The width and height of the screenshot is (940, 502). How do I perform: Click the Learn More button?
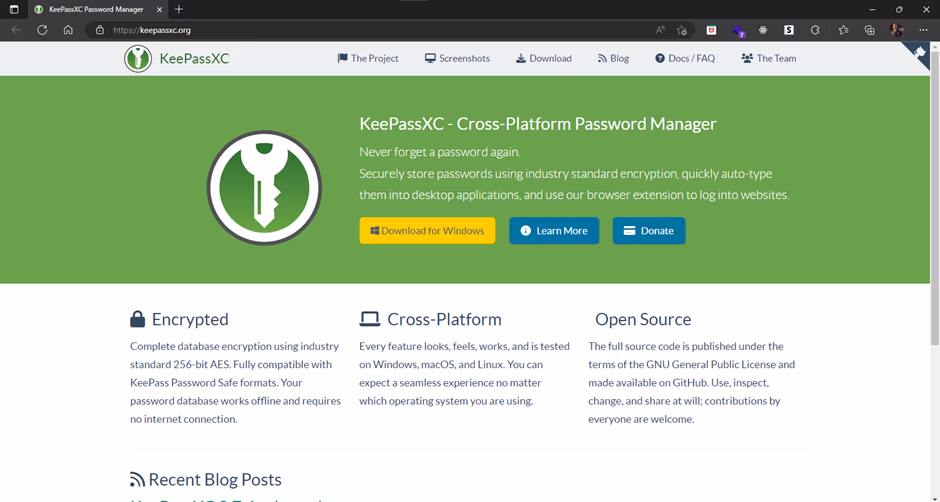click(x=554, y=230)
